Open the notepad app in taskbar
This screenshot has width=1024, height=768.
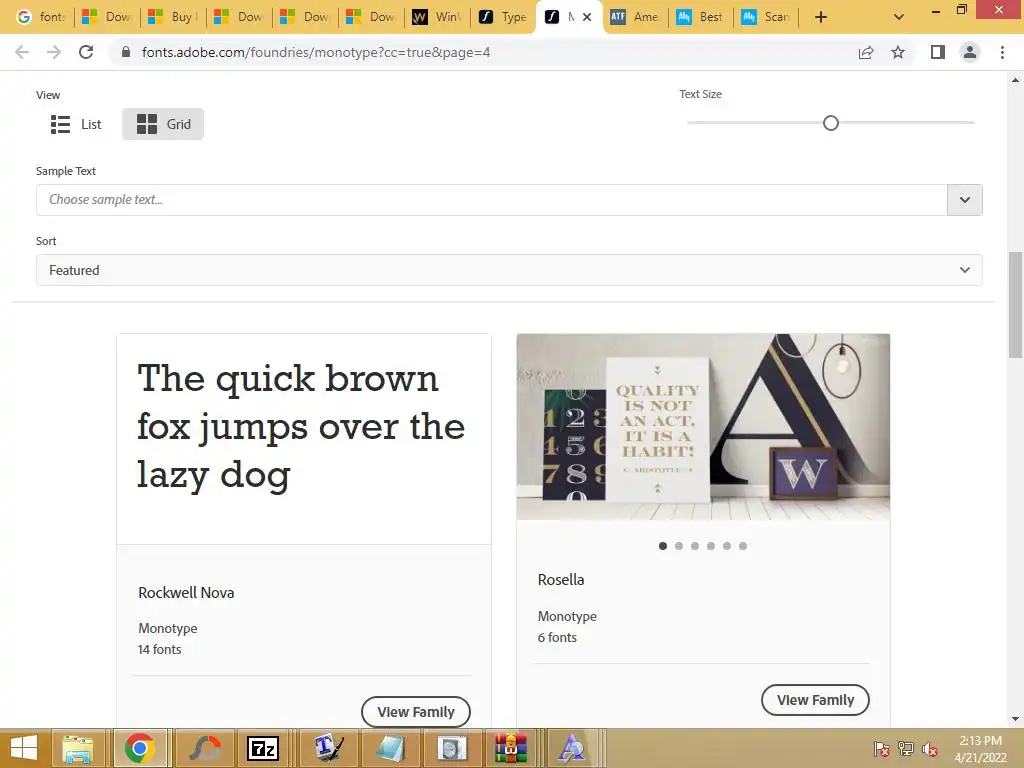click(390, 748)
